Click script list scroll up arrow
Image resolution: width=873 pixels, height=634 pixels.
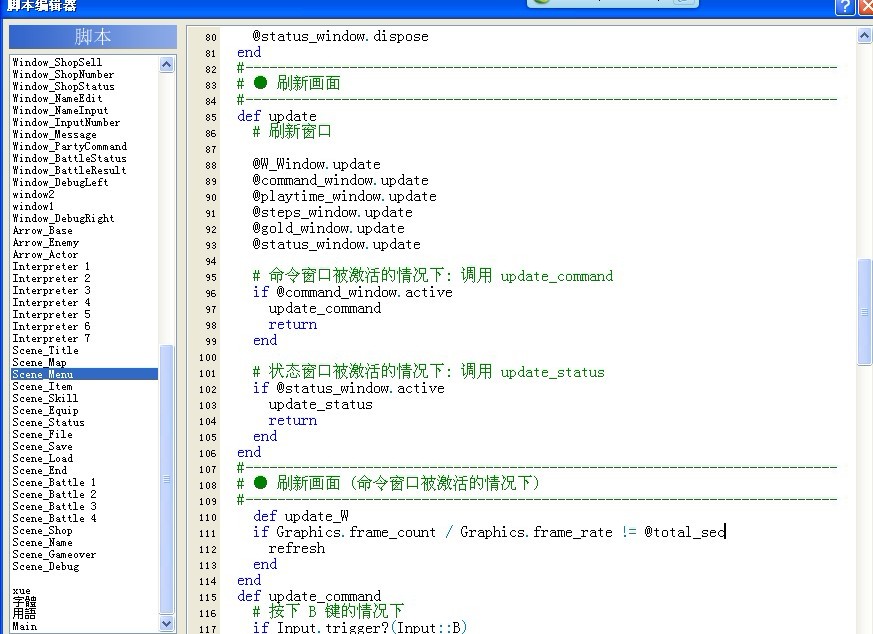click(166, 65)
